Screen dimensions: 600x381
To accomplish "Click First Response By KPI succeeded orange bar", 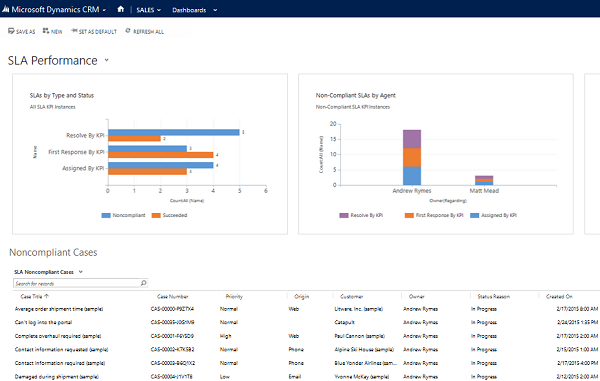I will click(x=161, y=155).
